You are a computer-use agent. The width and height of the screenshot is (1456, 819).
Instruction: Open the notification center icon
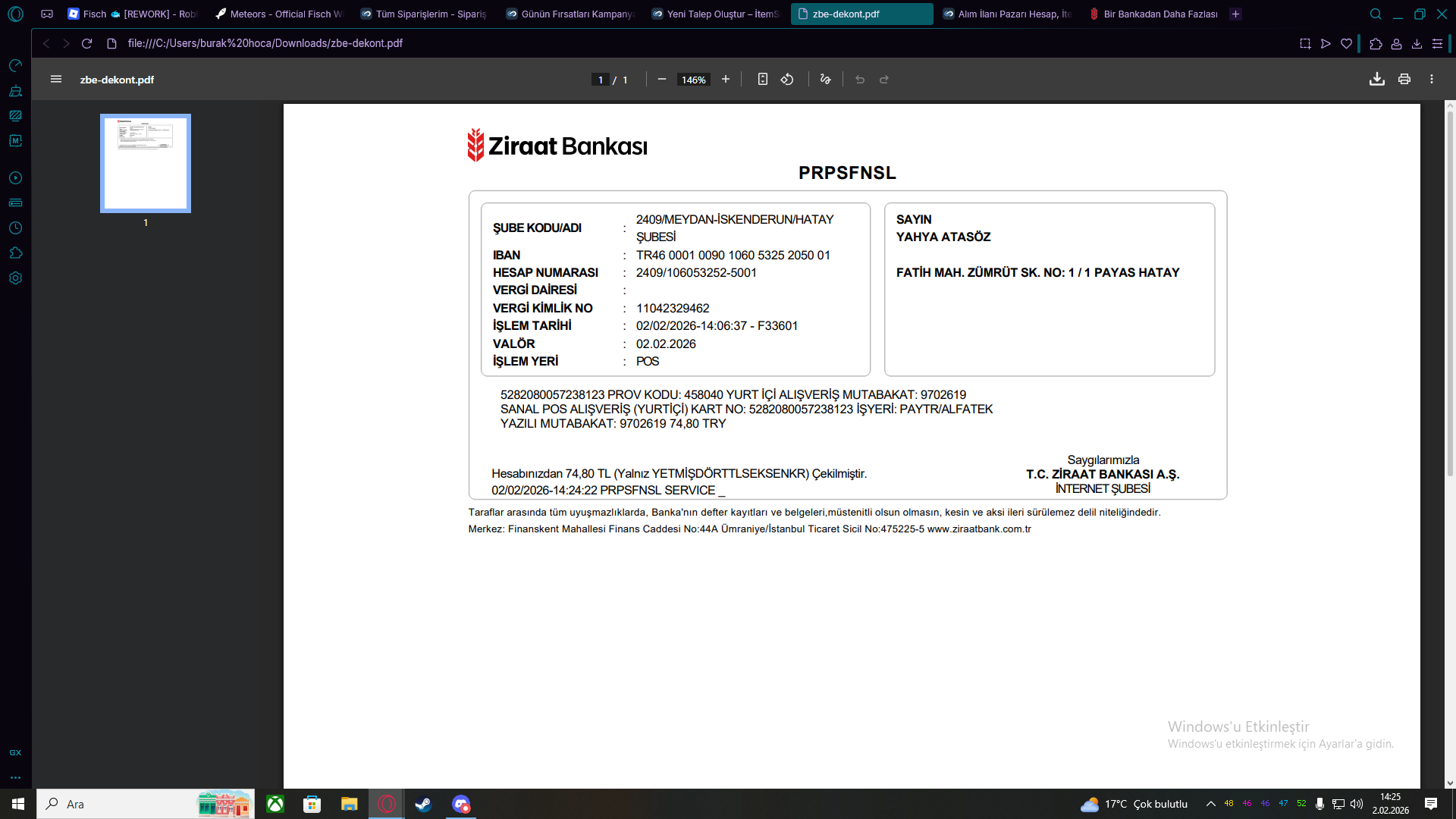[x=1431, y=804]
